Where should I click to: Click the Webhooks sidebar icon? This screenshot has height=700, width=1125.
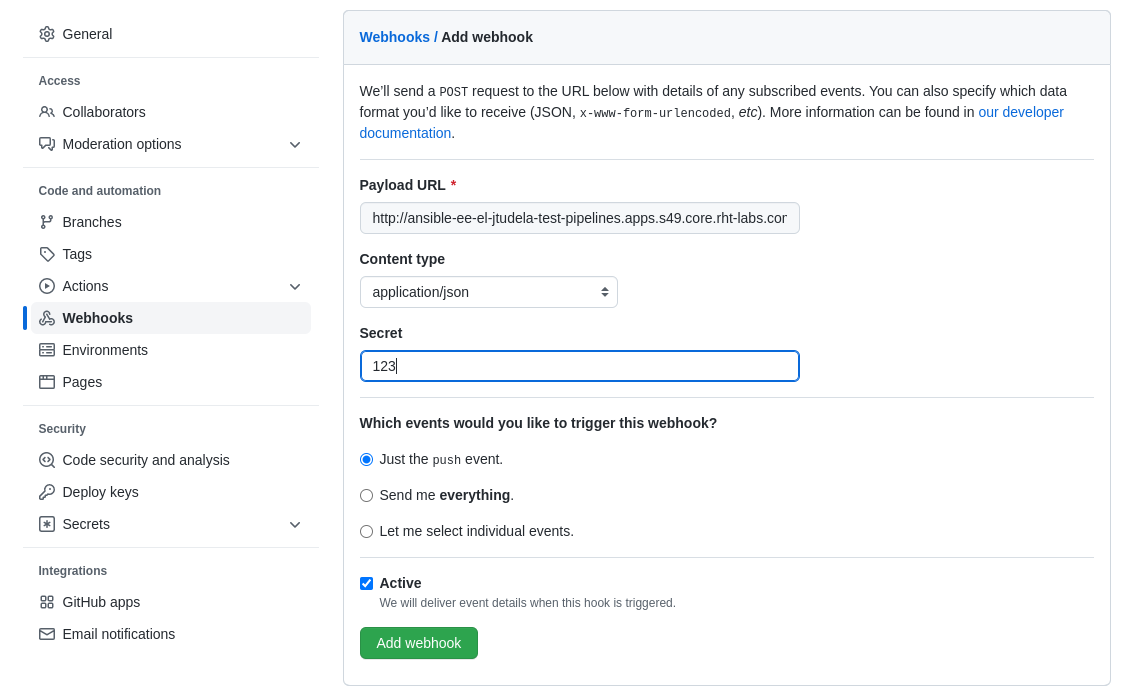pos(47,318)
